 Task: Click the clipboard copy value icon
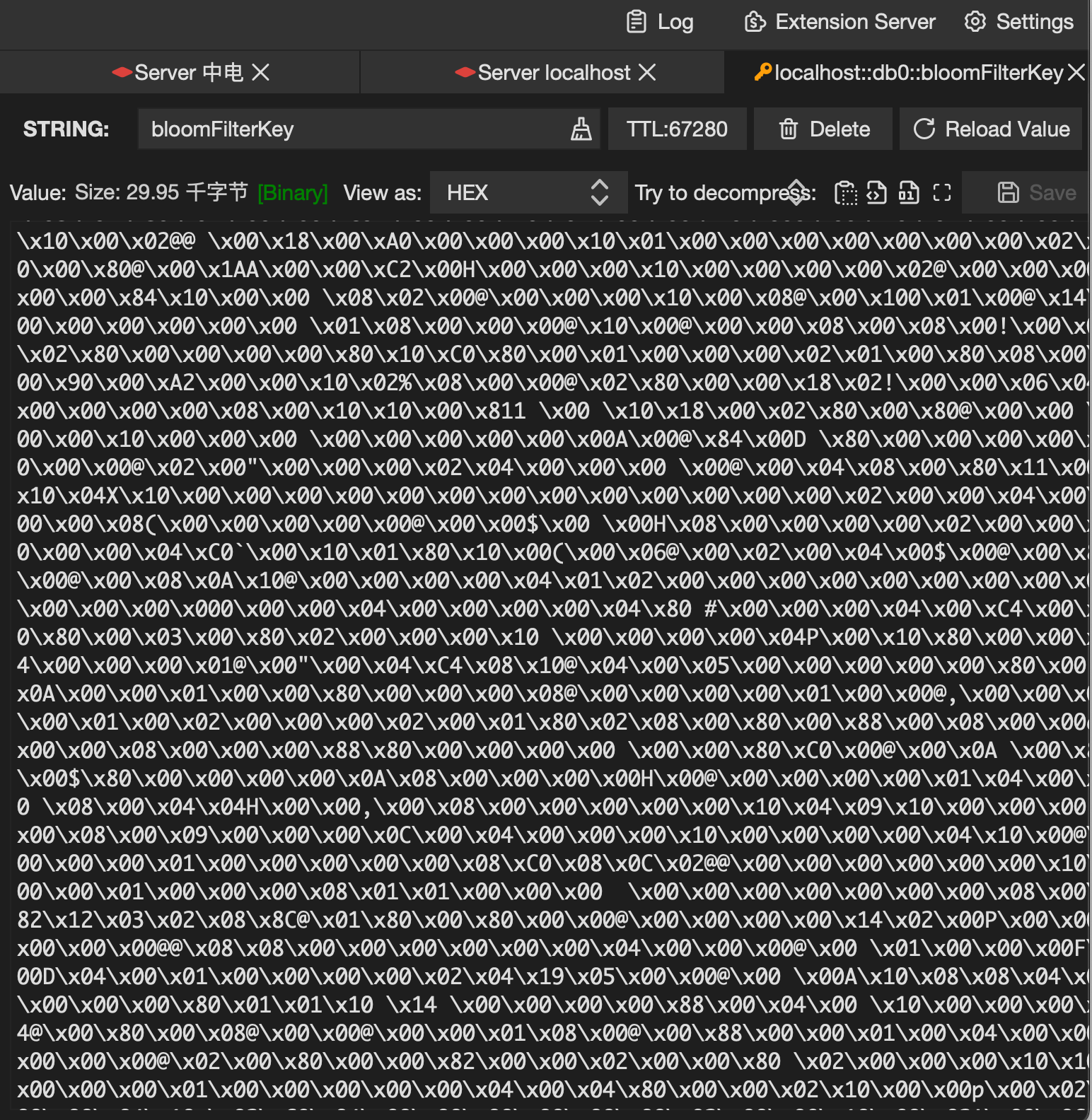(845, 192)
